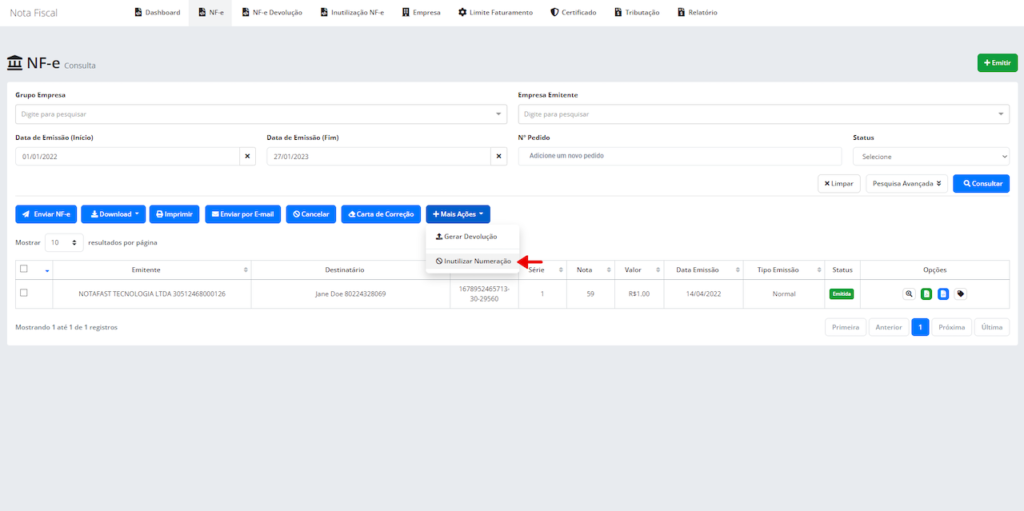
Task: Click the Nota Fiscal brand title
Action: click(34, 12)
